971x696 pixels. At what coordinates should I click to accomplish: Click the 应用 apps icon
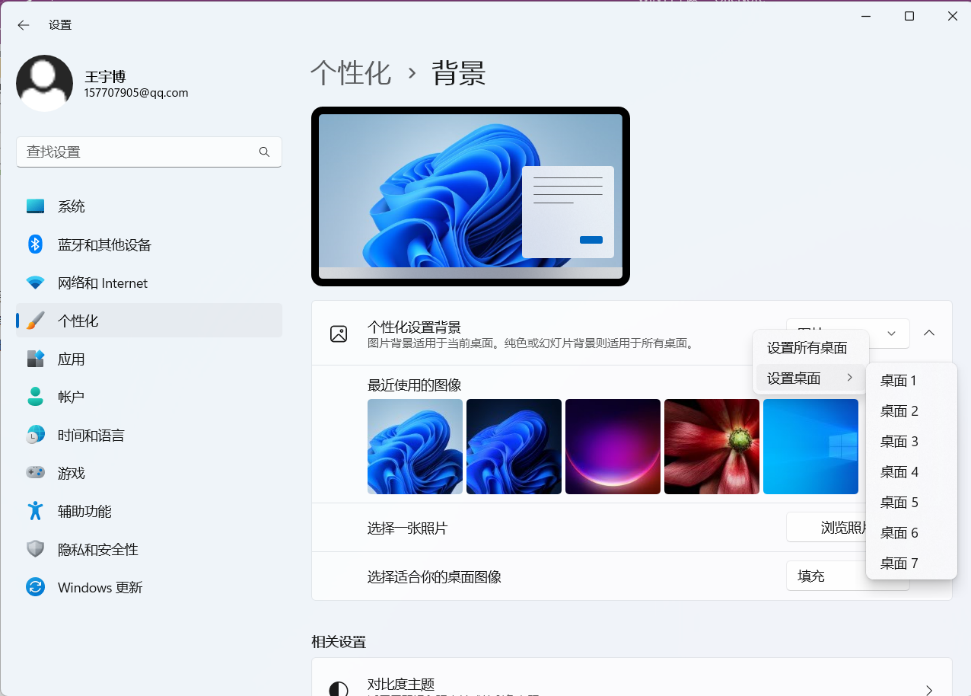(35, 359)
